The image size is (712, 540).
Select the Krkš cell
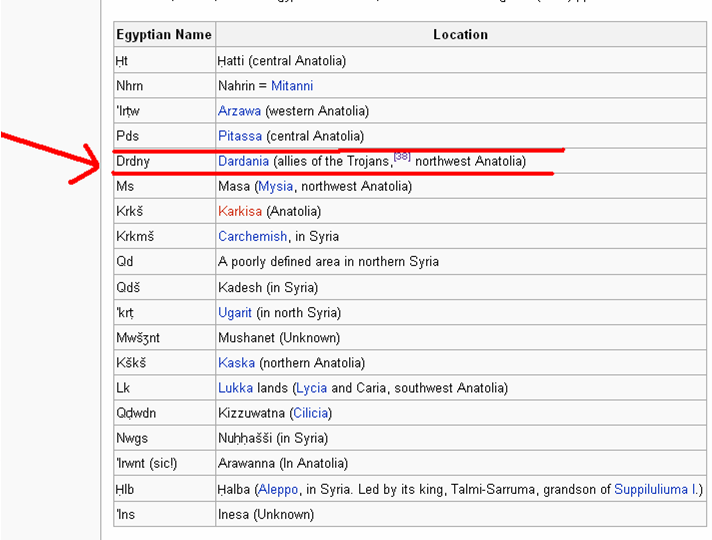click(164, 211)
